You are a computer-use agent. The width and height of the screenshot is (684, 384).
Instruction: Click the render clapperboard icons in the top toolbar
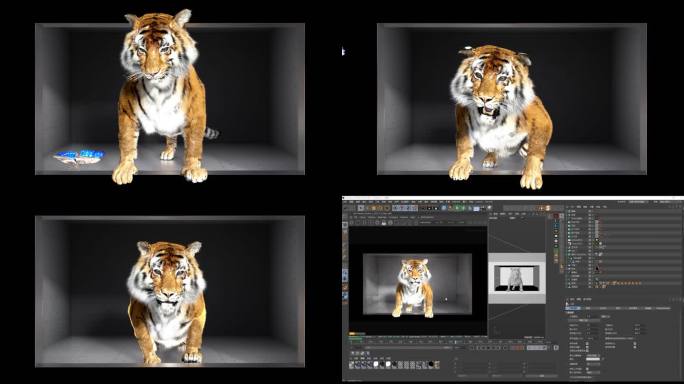click(x=429, y=209)
